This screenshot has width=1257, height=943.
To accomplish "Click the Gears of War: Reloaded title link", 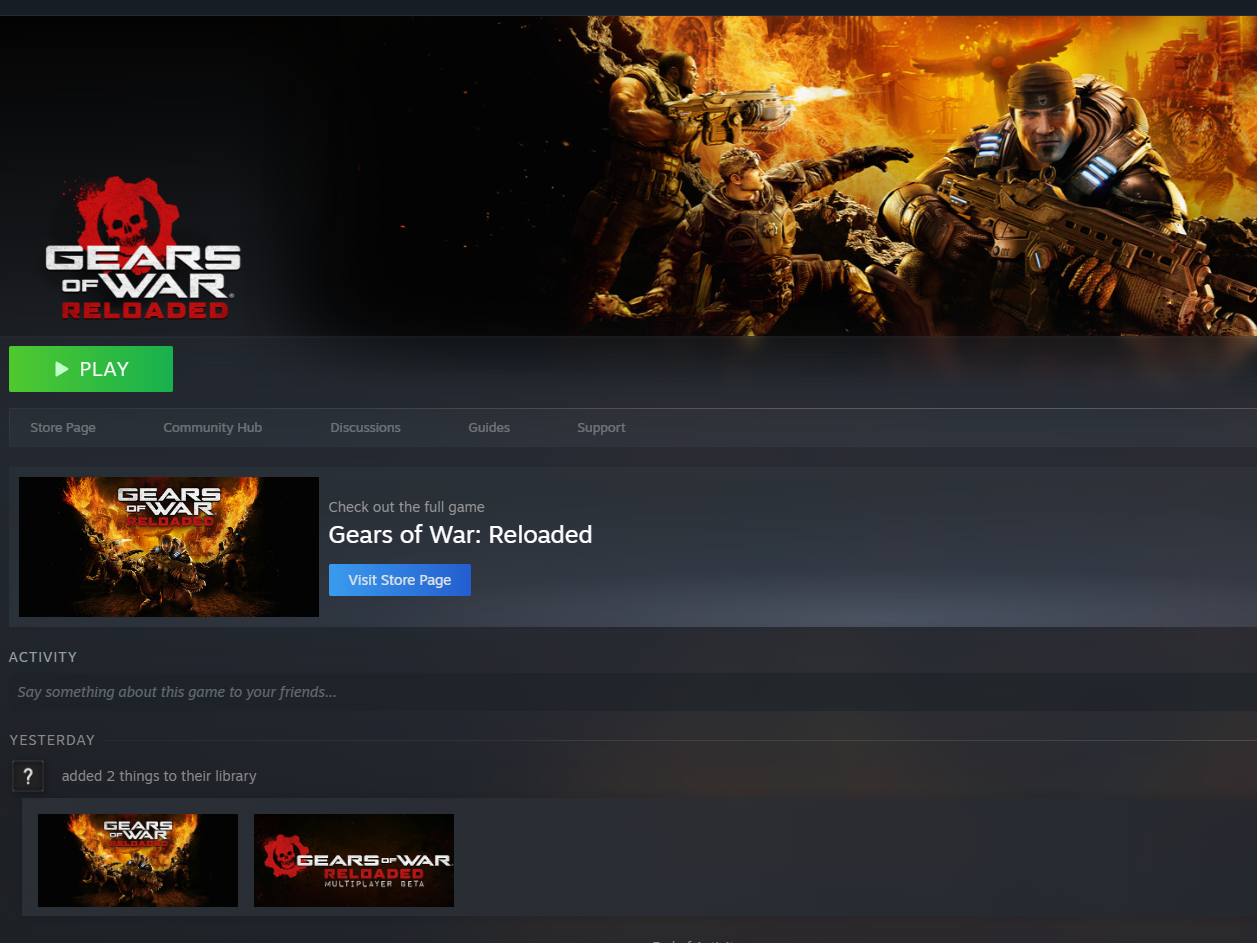I will [460, 535].
